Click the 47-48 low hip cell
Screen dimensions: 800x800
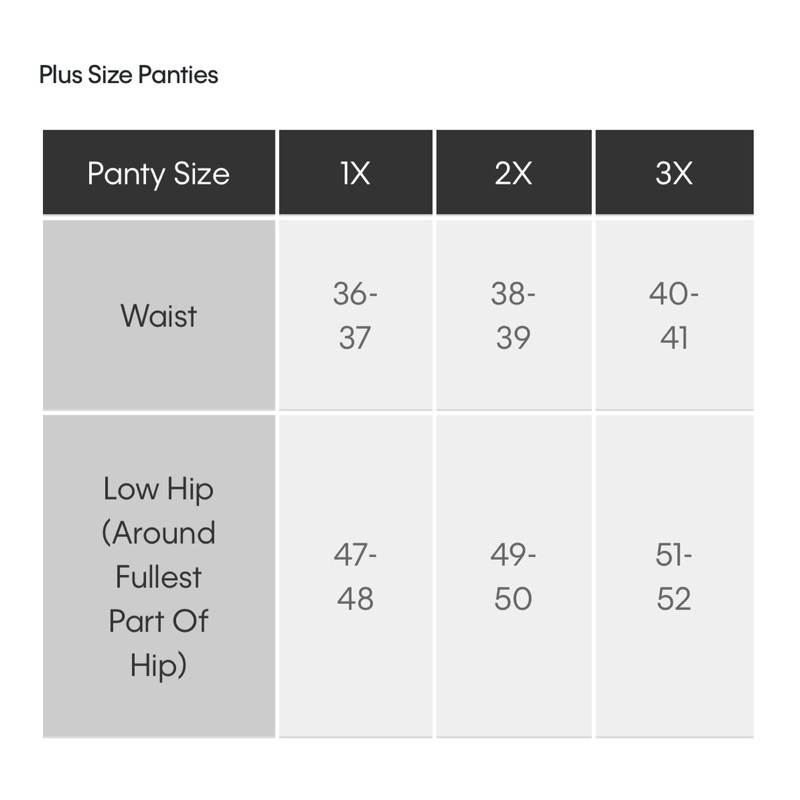(x=356, y=576)
